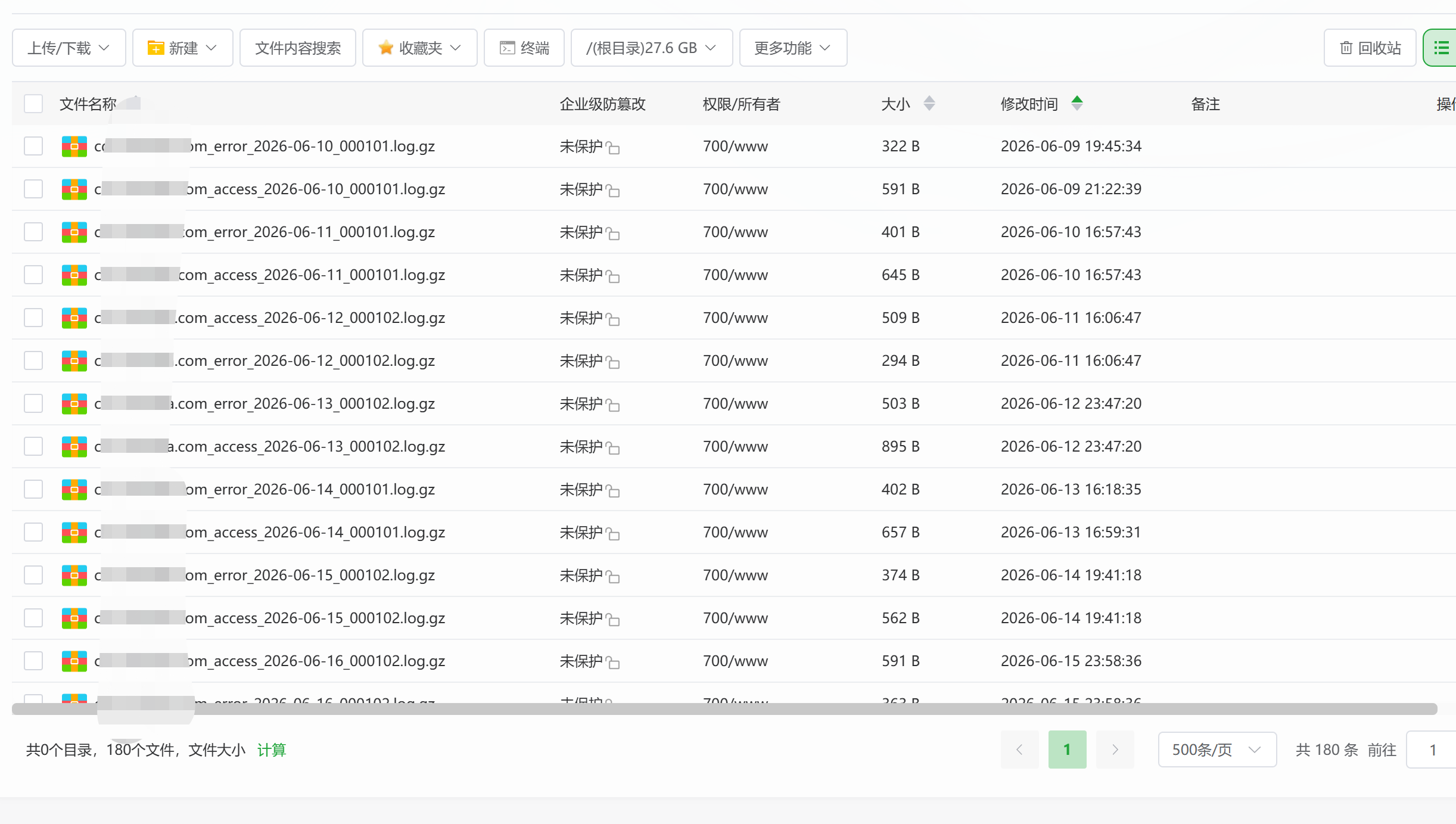Image resolution: width=1456 pixels, height=824 pixels.
Task: Click the archive icon for access_2026-06-10 log file
Action: click(x=74, y=189)
